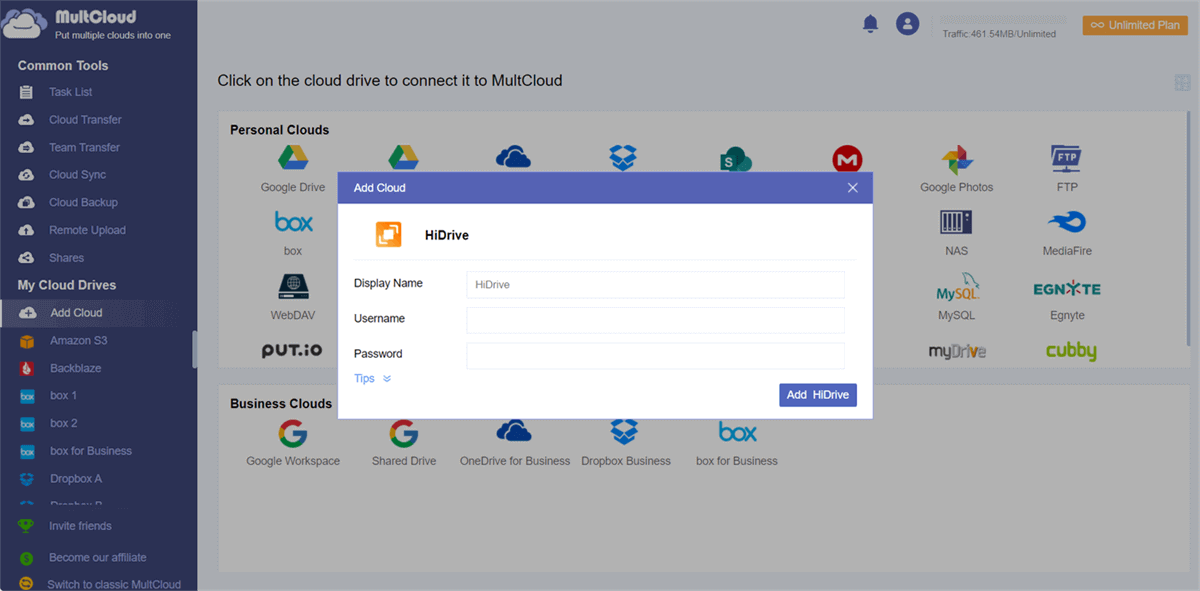Click the HiDrive logo in dialog
1200x591 pixels.
coord(388,235)
